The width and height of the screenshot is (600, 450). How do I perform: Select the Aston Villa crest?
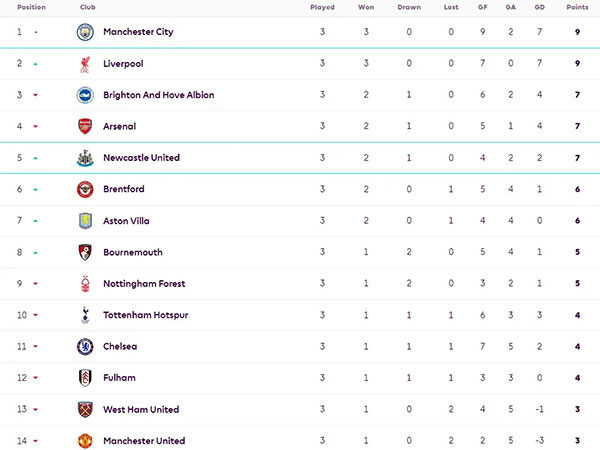[x=85, y=221]
